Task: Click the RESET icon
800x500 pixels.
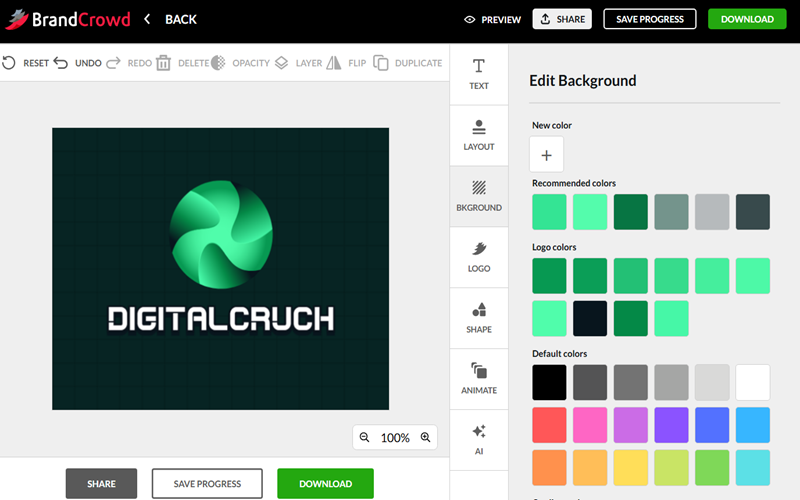Action: pos(9,63)
